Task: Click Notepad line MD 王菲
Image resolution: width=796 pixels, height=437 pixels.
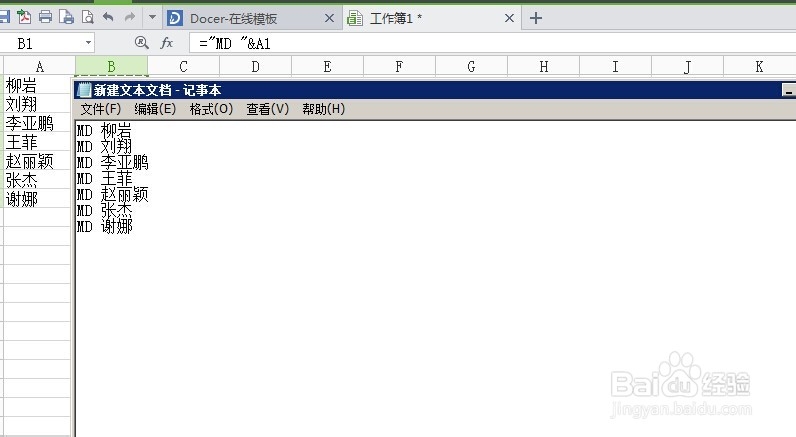Action: point(104,179)
